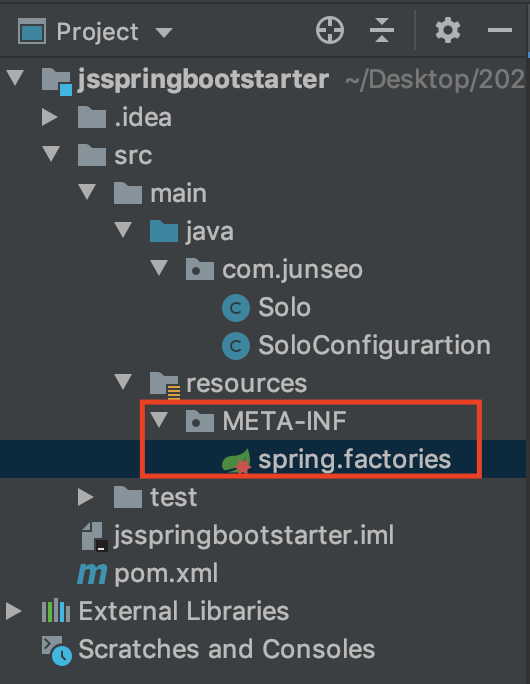Image resolution: width=530 pixels, height=684 pixels.
Task: Click the spring.factories leaf icon
Action: (x=237, y=461)
